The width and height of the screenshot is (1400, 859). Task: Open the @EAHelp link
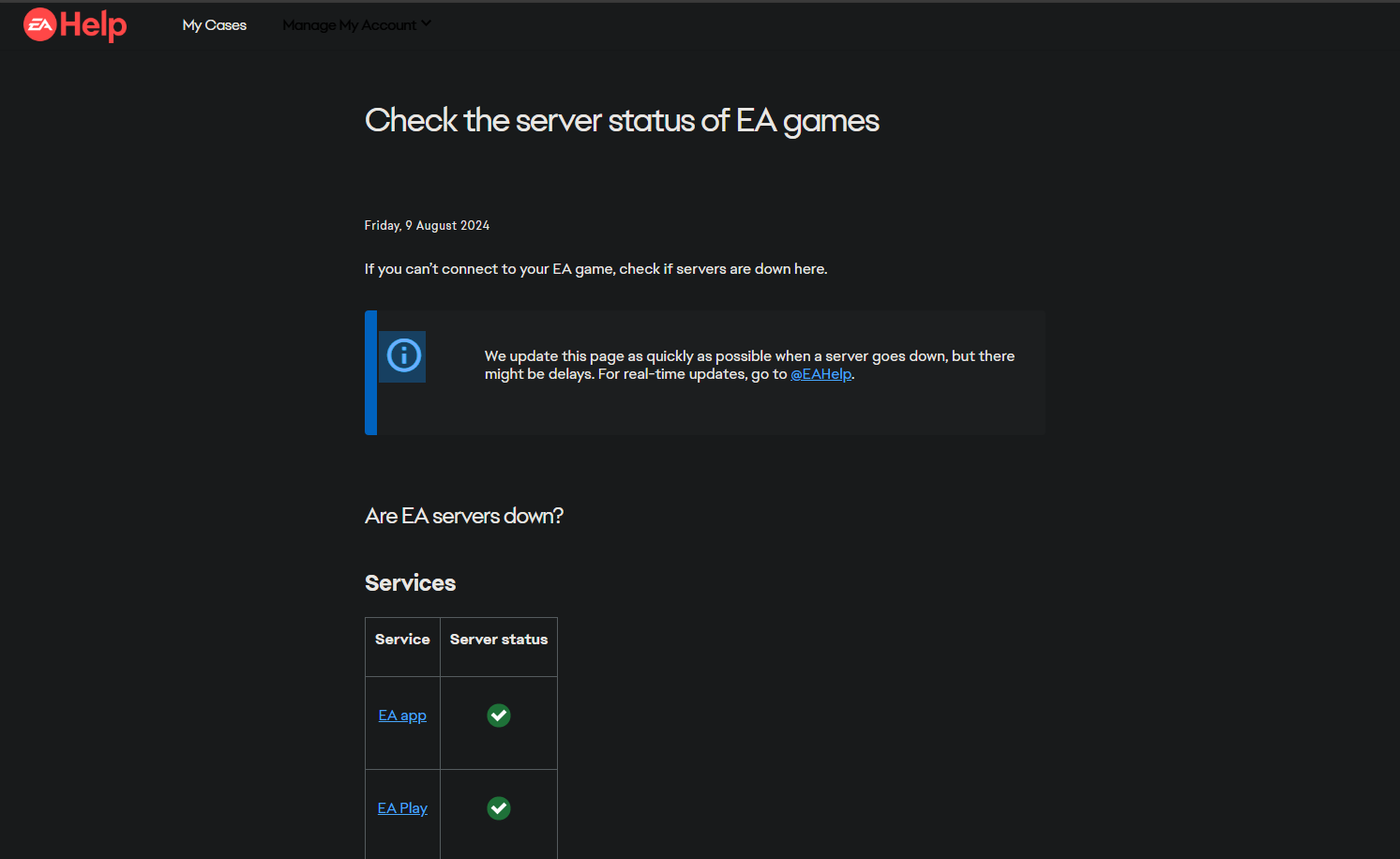[821, 374]
